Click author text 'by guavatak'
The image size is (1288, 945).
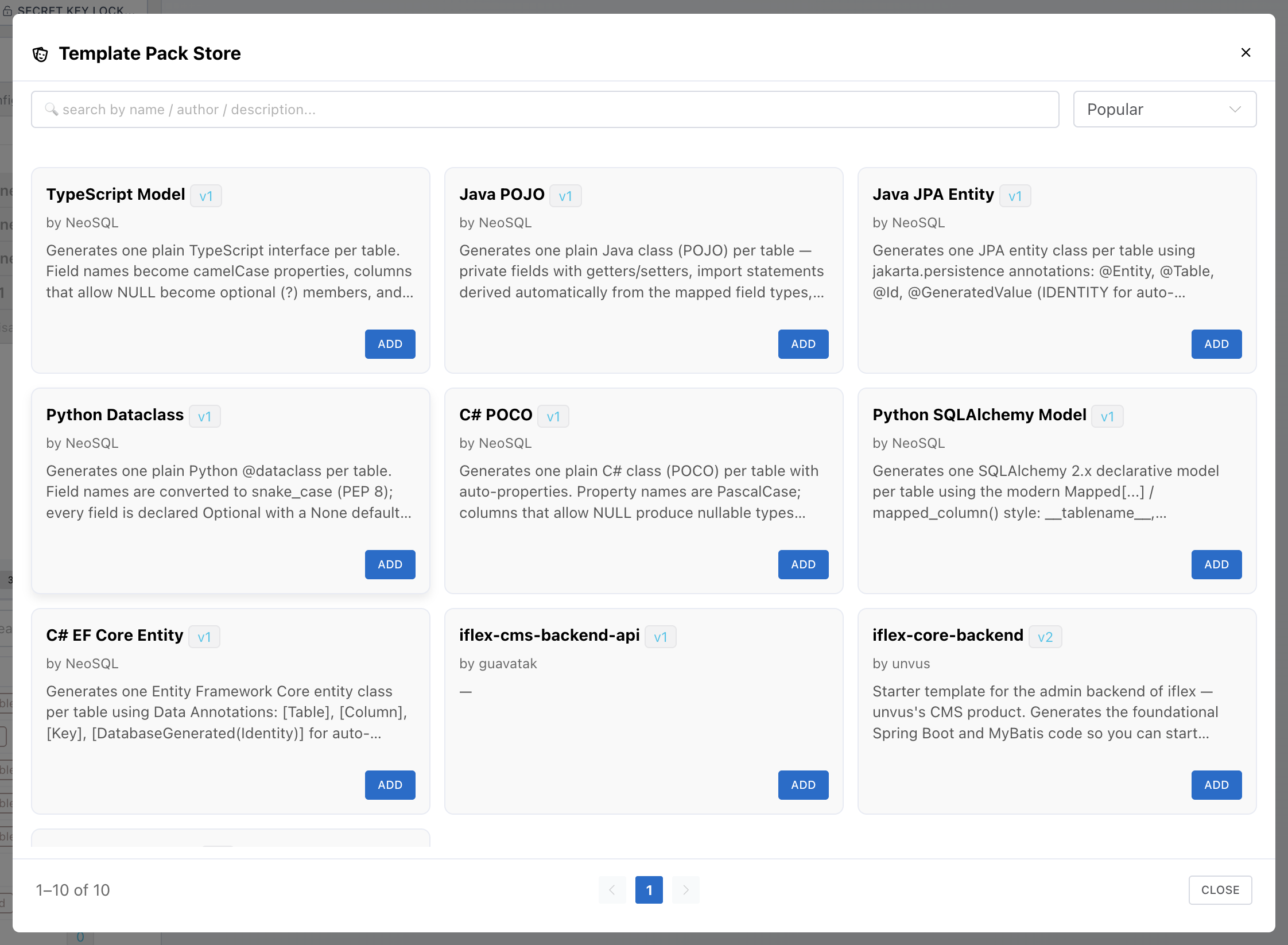pos(498,664)
